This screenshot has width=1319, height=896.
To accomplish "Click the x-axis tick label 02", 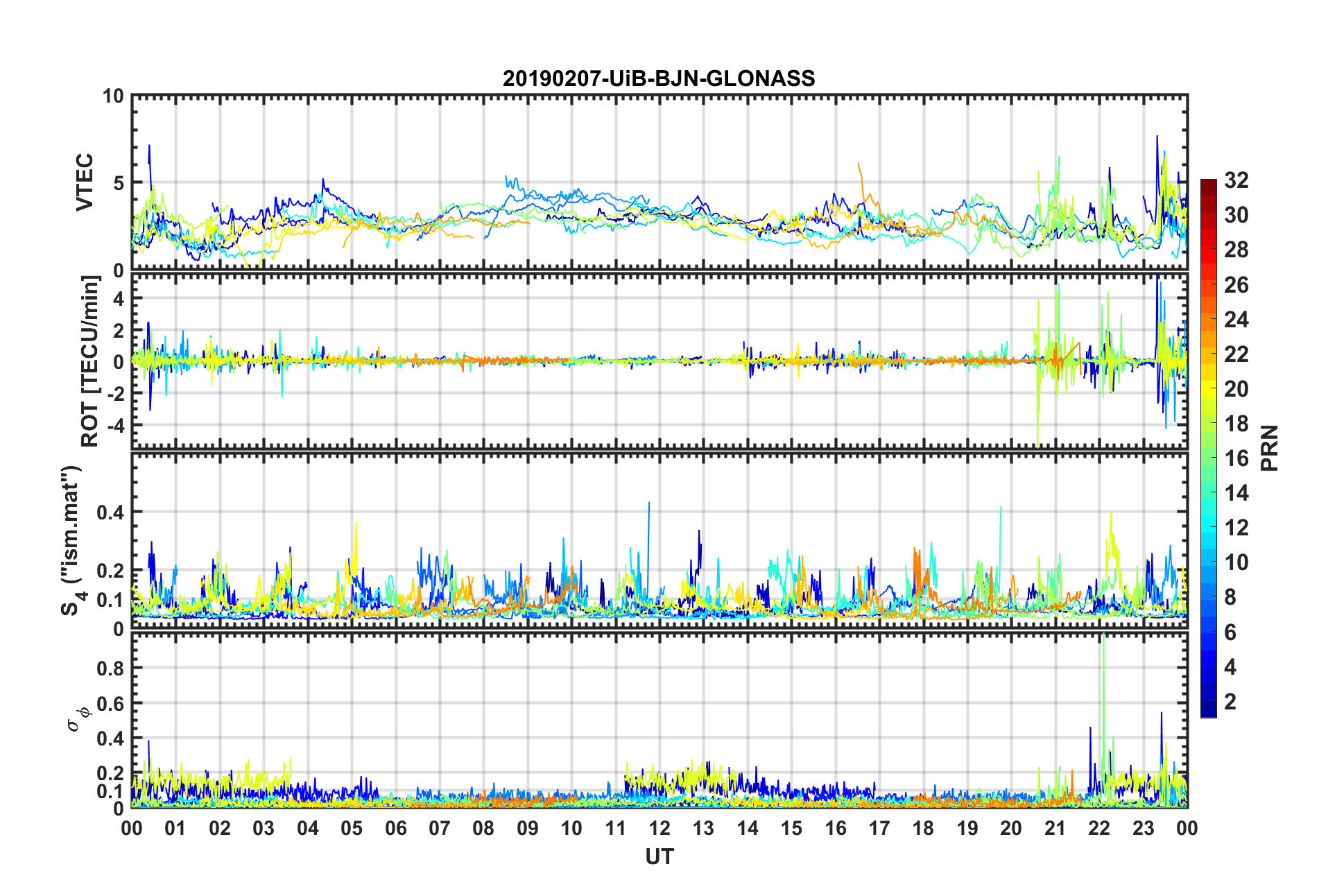I will [x=220, y=828].
